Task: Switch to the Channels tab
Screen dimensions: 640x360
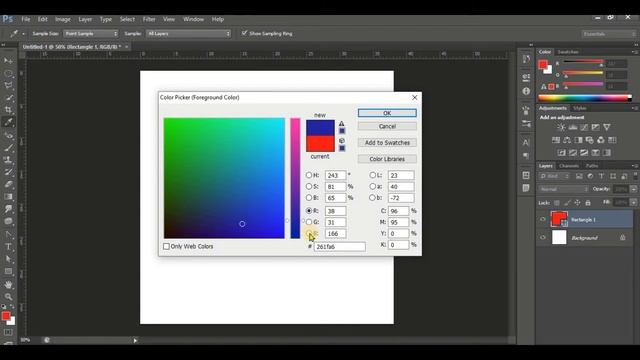Action: click(569, 166)
